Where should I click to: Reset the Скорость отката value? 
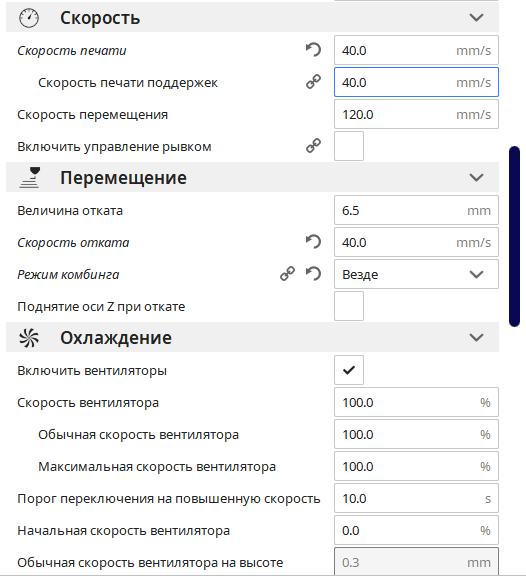pyautogui.click(x=313, y=242)
